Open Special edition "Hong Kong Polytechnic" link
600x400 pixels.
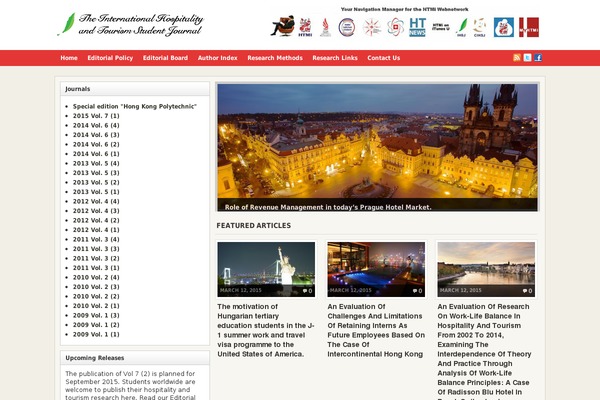point(135,106)
